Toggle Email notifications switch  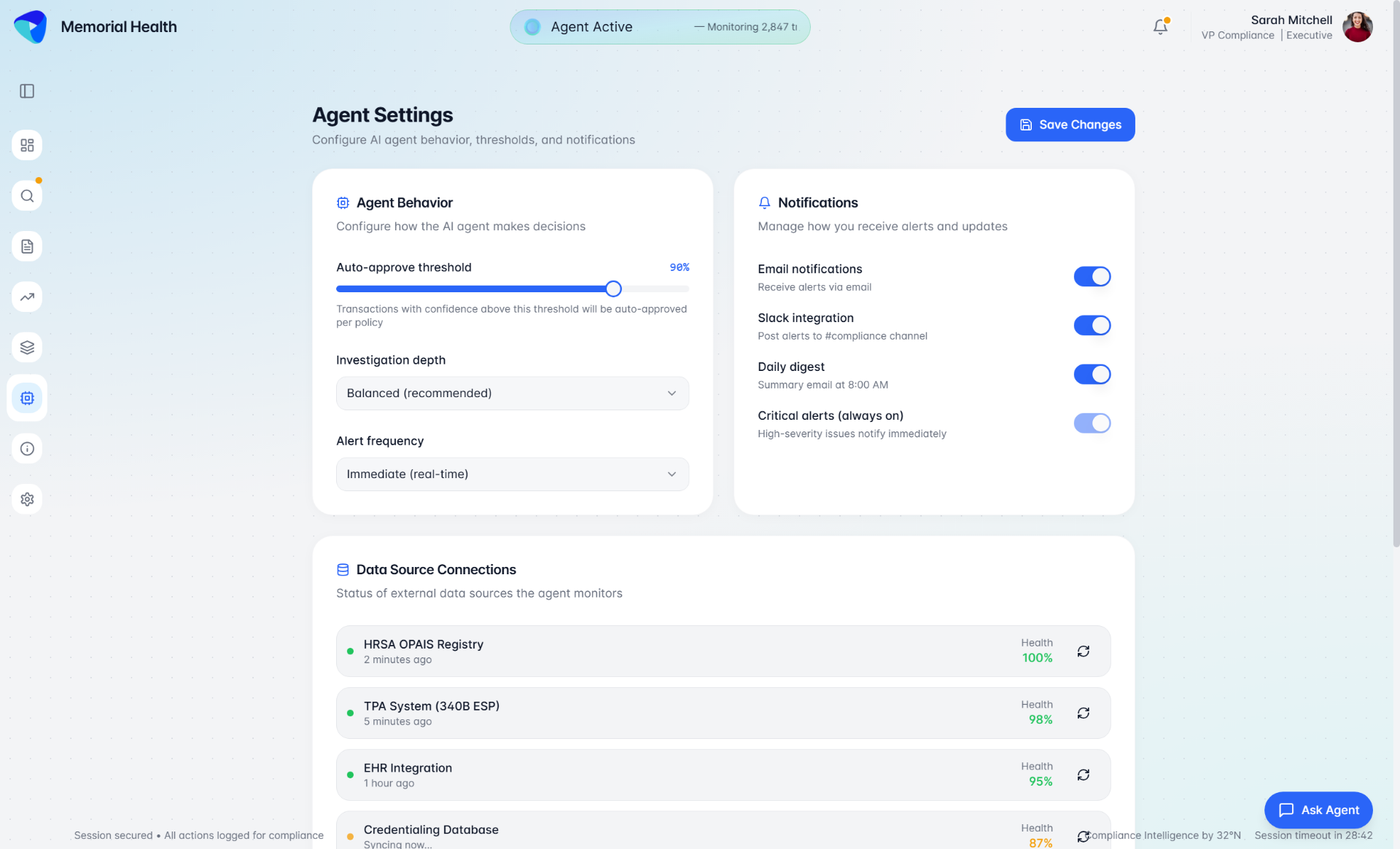pyautogui.click(x=1092, y=276)
